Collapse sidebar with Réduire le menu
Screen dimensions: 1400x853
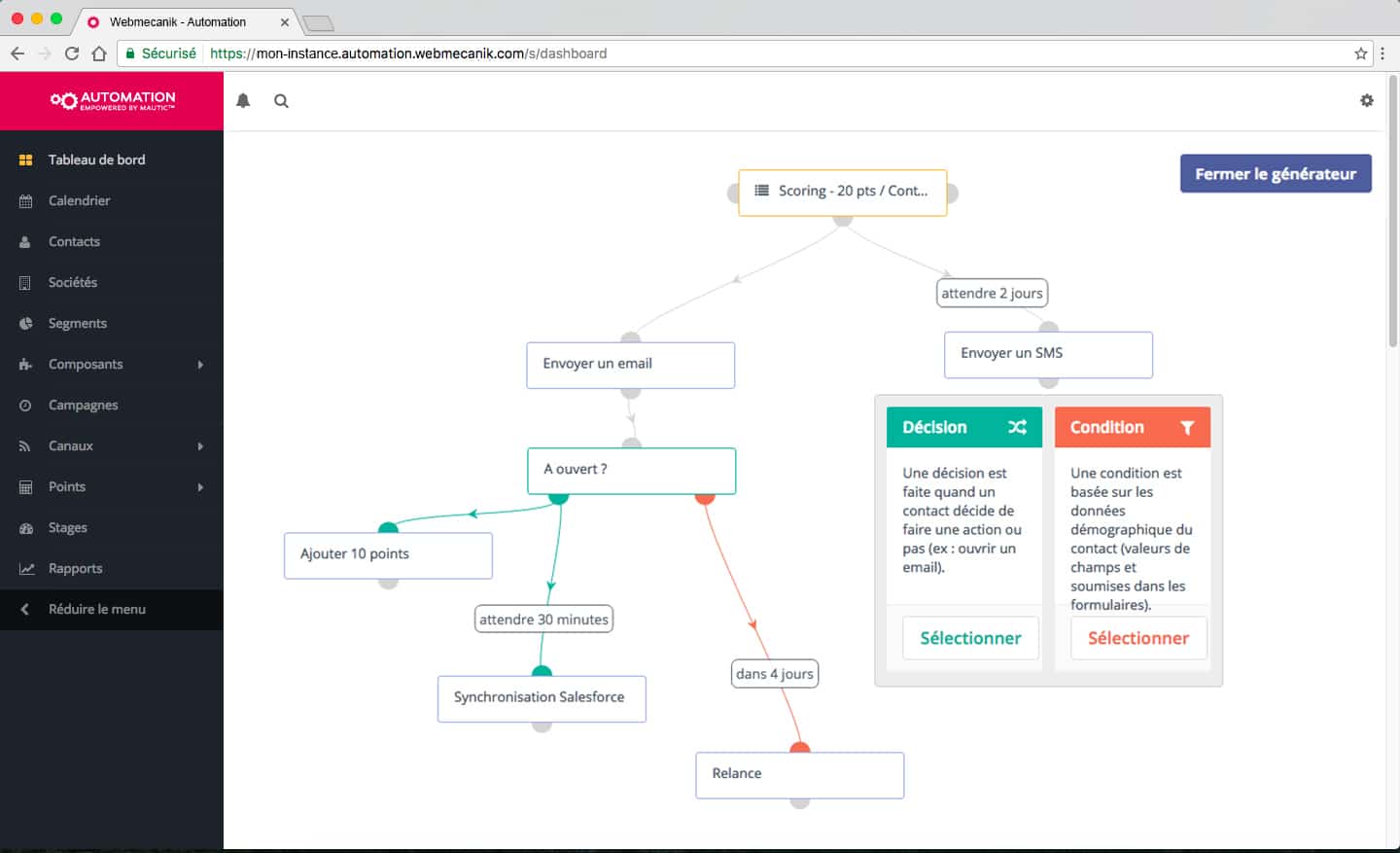pyautogui.click(x=96, y=609)
